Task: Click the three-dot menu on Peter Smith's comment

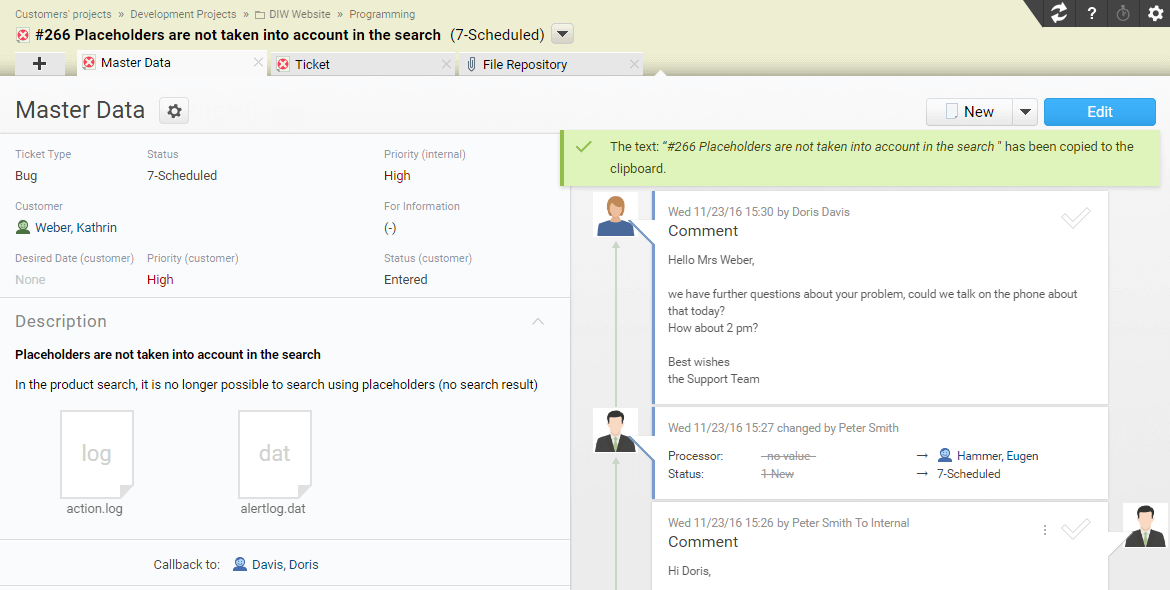Action: click(1045, 530)
